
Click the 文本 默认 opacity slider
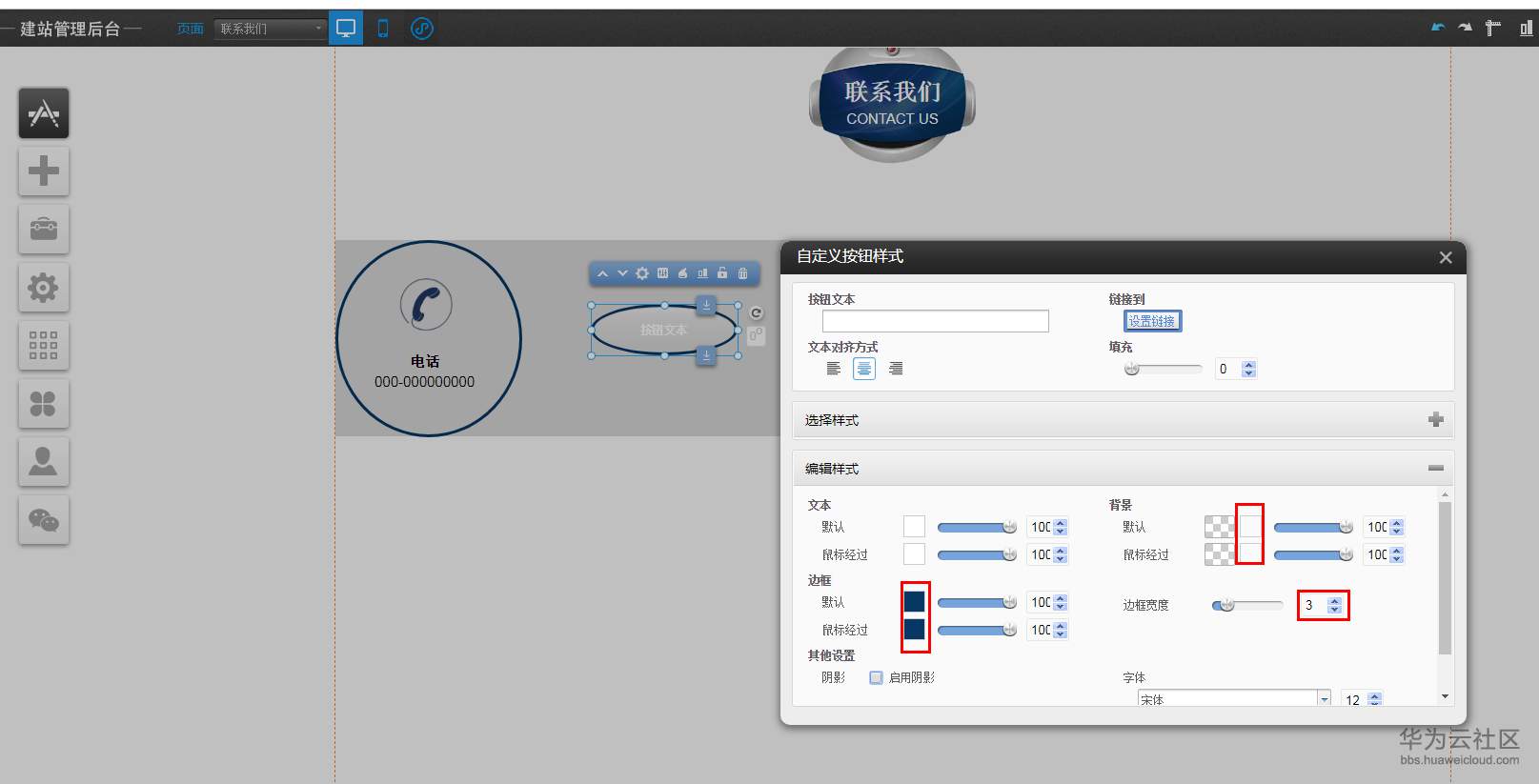(x=977, y=527)
